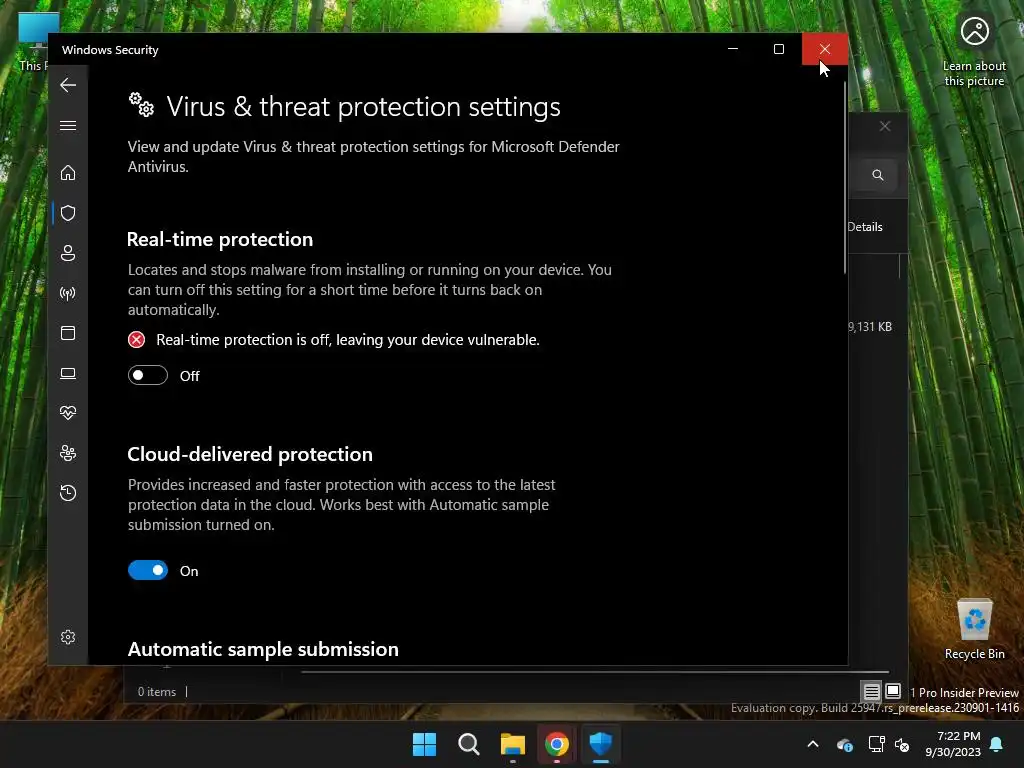Screen dimensions: 1024x768
Task: Open the Home section in the sidebar
Action: pos(68,173)
